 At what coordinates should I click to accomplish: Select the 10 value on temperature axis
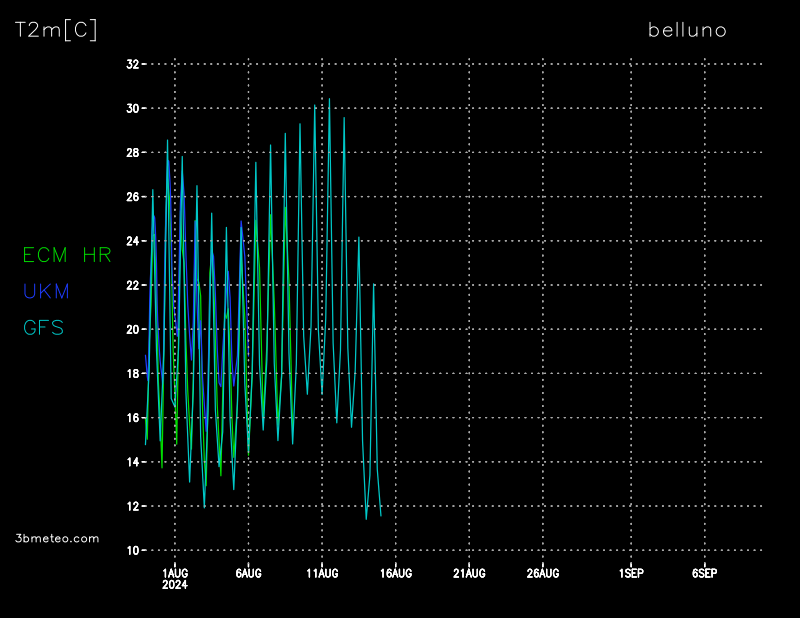[132, 550]
